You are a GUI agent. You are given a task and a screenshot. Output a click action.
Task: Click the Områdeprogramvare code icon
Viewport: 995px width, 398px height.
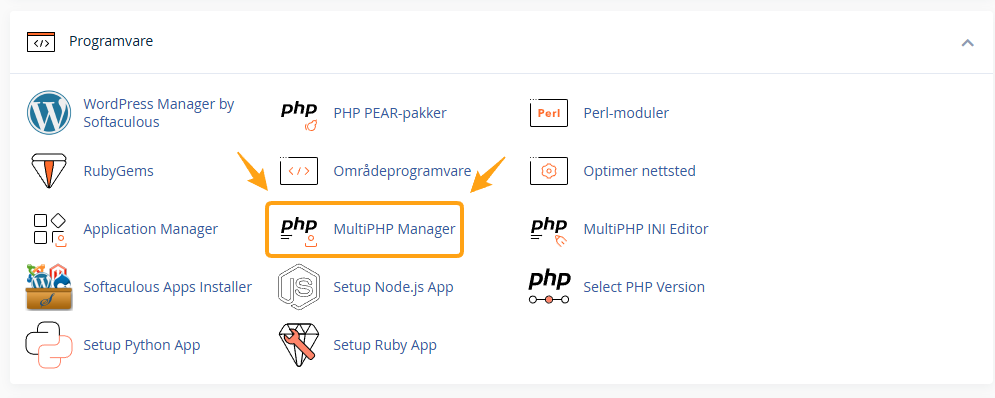(x=299, y=171)
